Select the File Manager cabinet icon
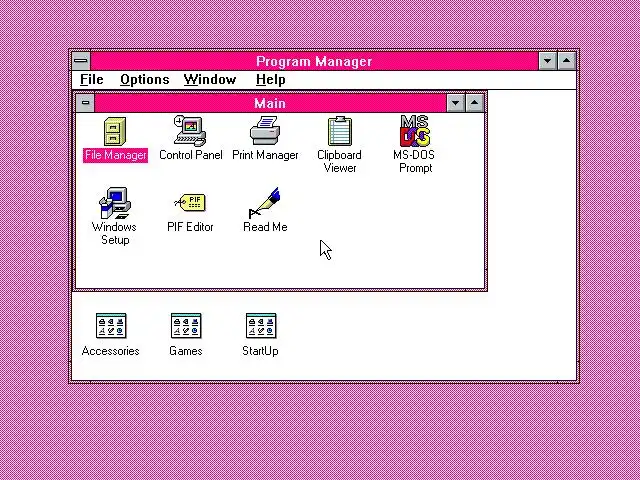Image resolution: width=640 pixels, height=480 pixels. pyautogui.click(x=115, y=131)
